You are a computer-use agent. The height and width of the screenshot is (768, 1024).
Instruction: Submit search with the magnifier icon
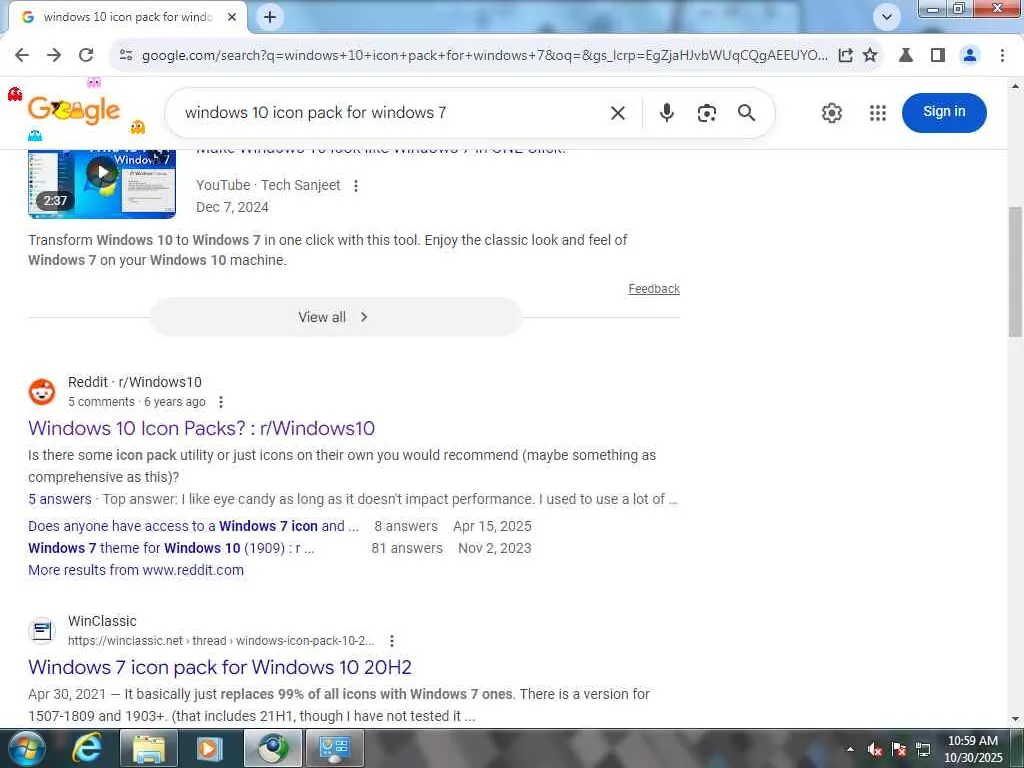(746, 113)
